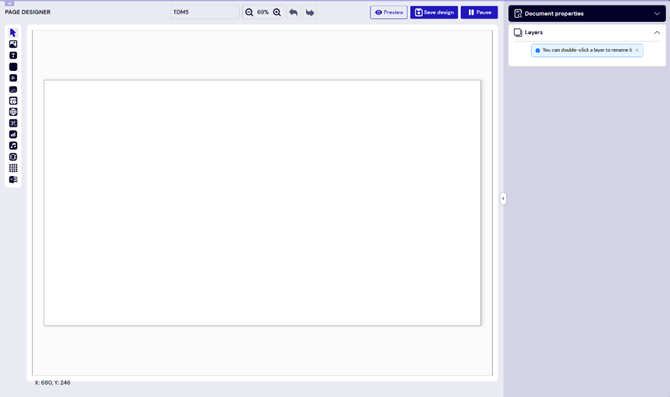This screenshot has height=397, width=670.
Task: Select the bar chart tool
Action: pyautogui.click(x=13, y=135)
